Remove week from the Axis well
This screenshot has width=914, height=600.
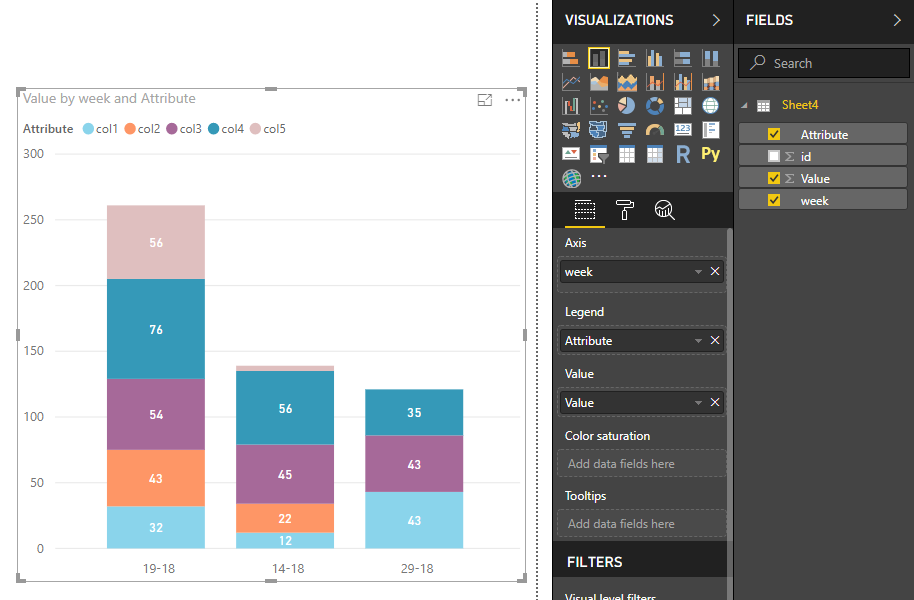715,272
